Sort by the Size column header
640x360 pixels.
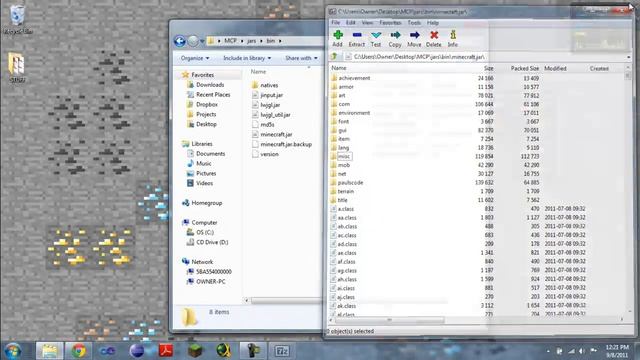point(489,69)
